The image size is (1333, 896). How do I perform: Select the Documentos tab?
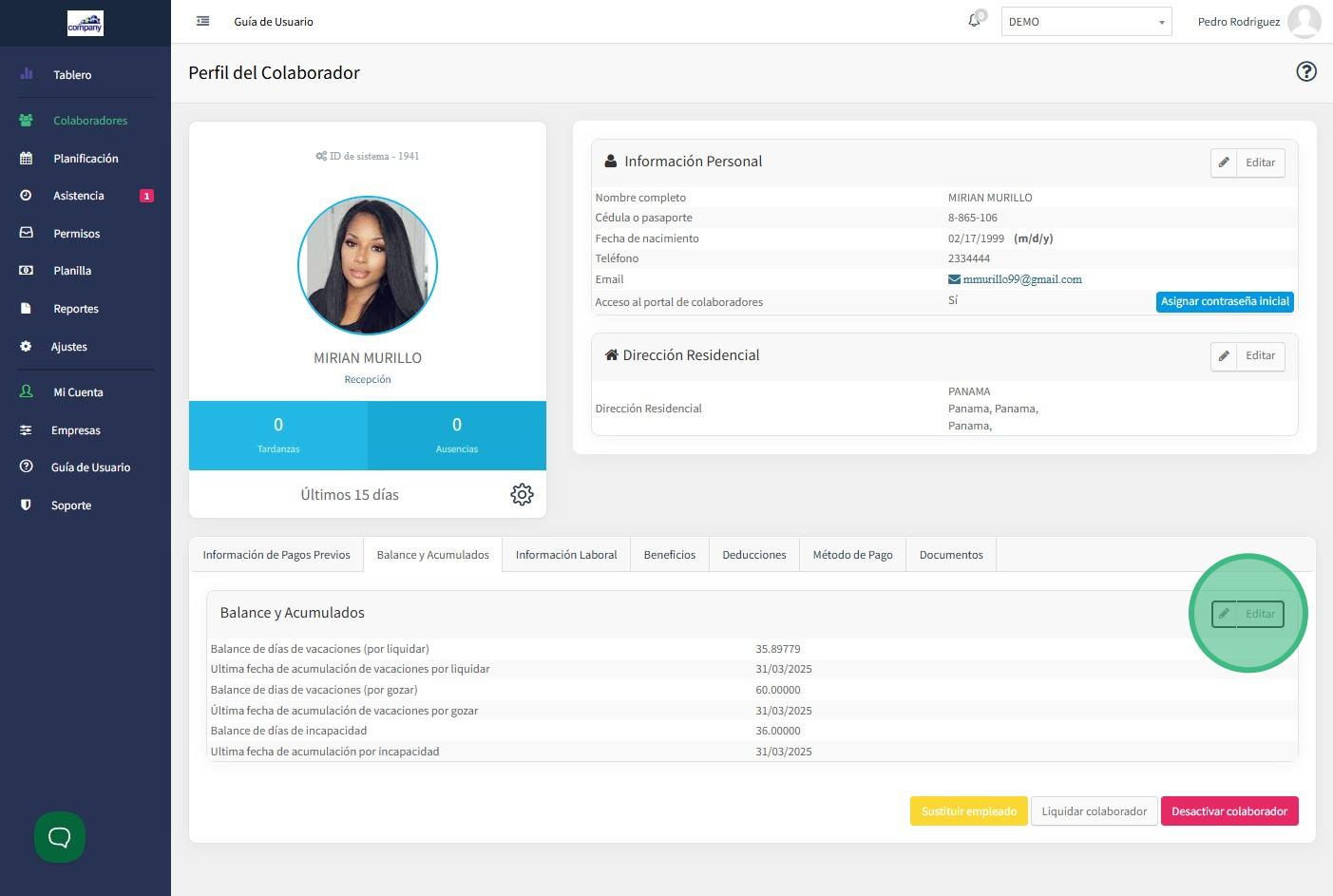(x=951, y=555)
